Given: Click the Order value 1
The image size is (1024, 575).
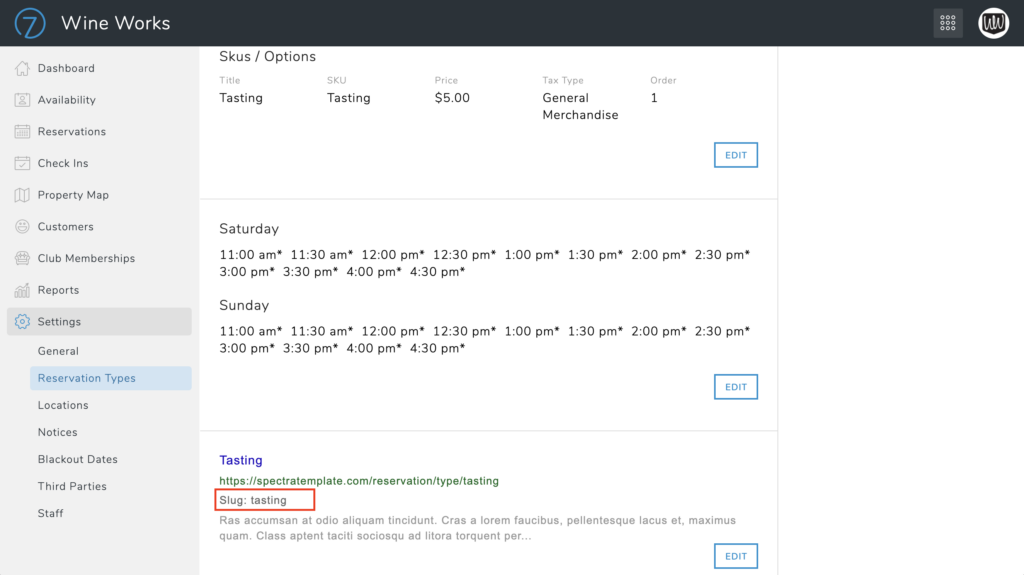Looking at the screenshot, I should coord(654,98).
